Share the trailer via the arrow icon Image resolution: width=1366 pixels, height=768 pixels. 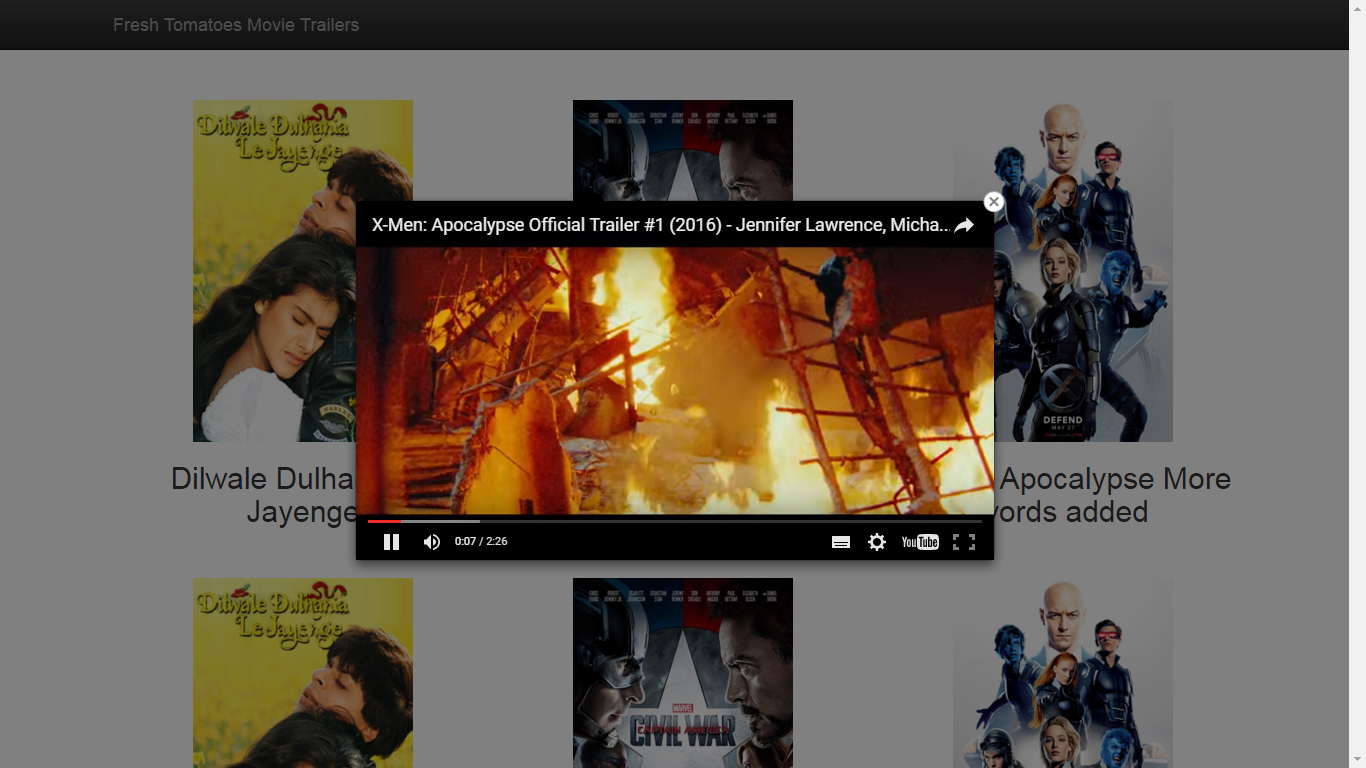pyautogui.click(x=963, y=225)
